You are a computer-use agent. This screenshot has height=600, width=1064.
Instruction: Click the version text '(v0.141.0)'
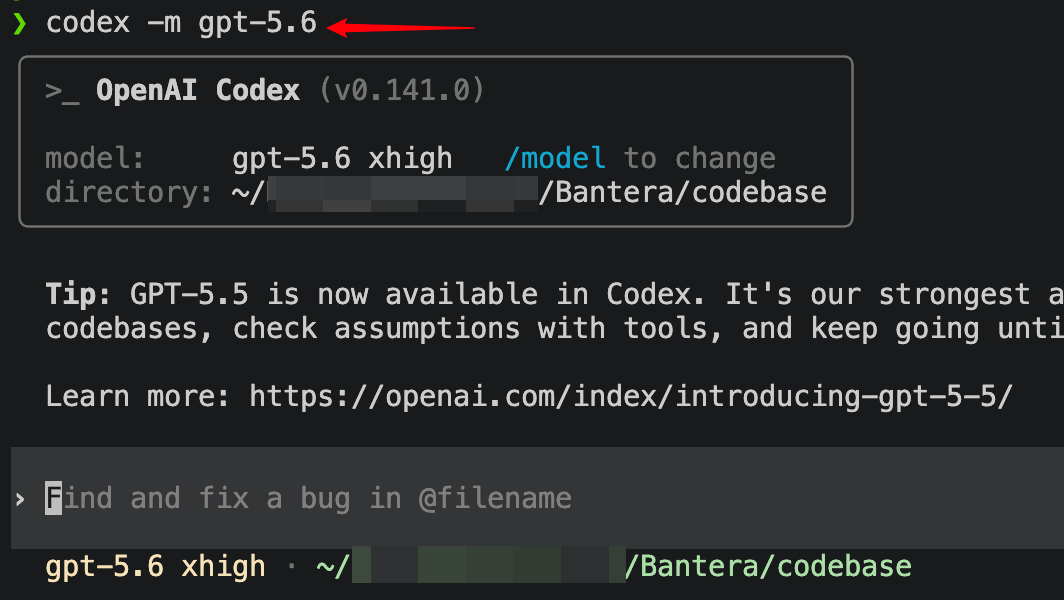click(402, 90)
